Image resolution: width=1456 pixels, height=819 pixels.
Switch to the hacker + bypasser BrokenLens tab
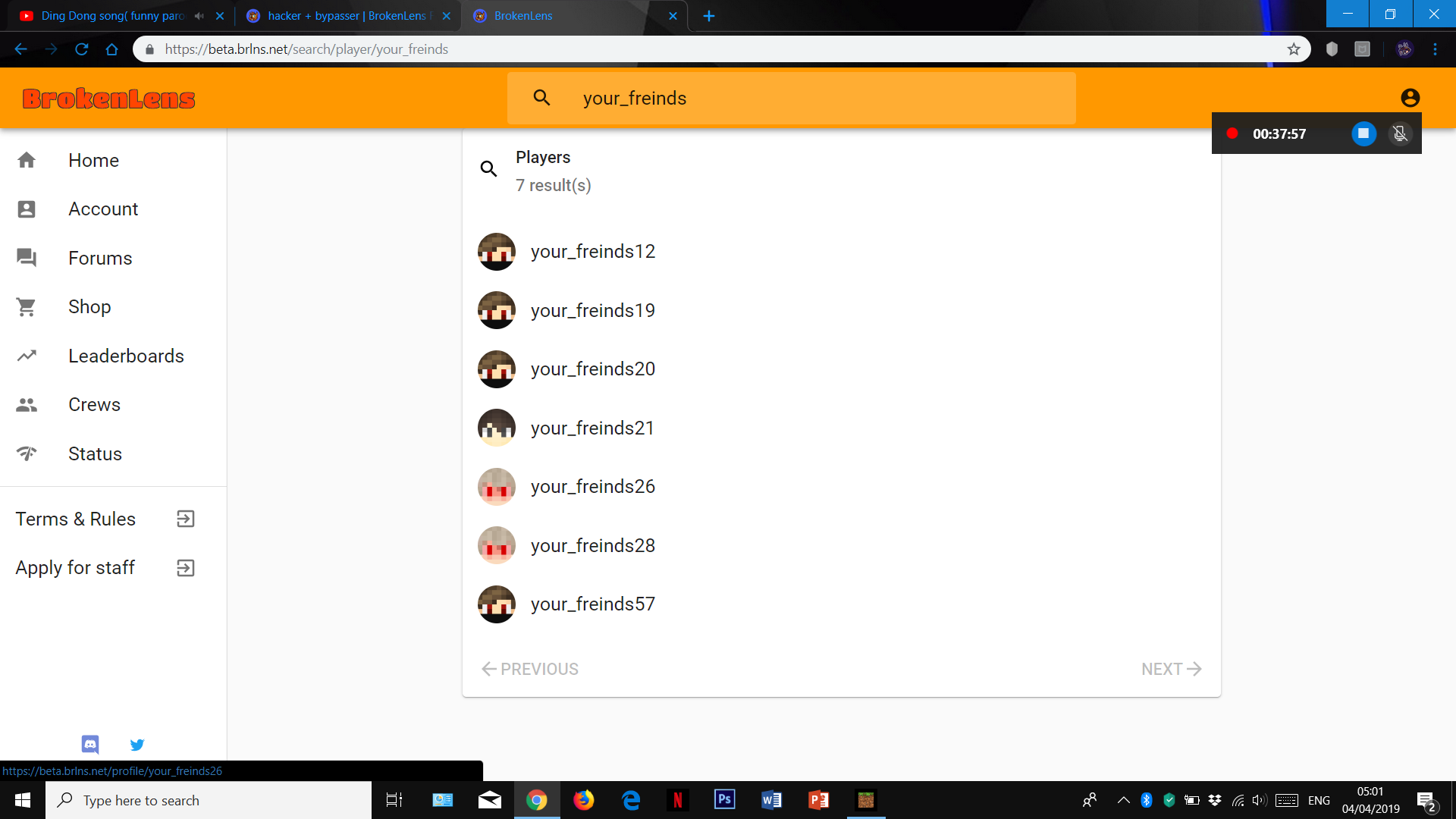point(350,16)
